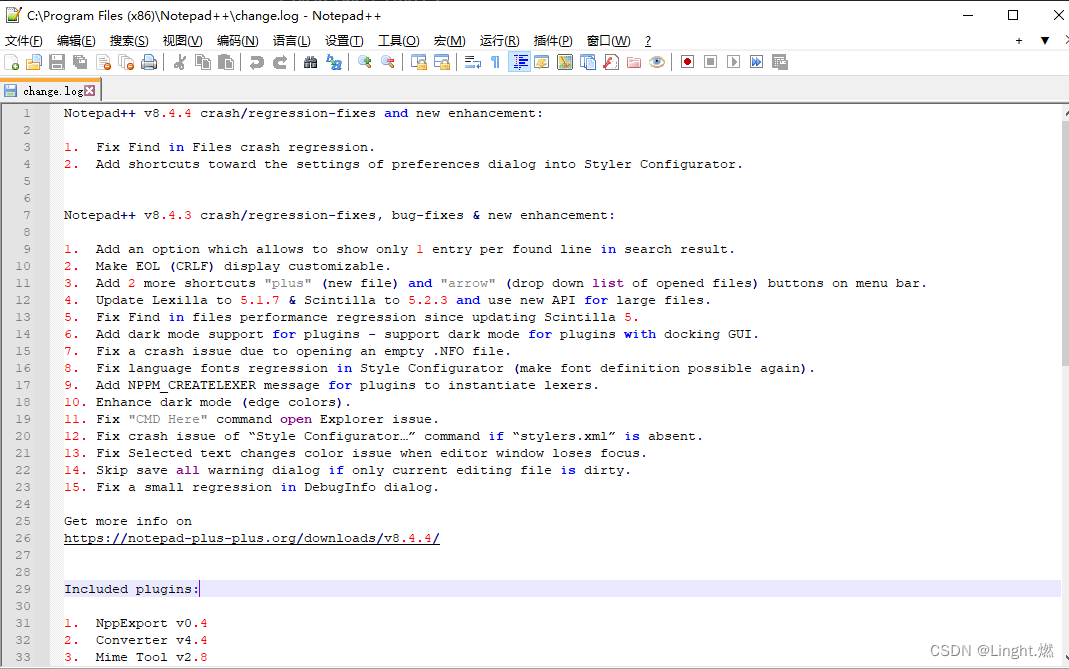Stop macro recording square icon
This screenshot has height=669, width=1069.
tap(710, 63)
